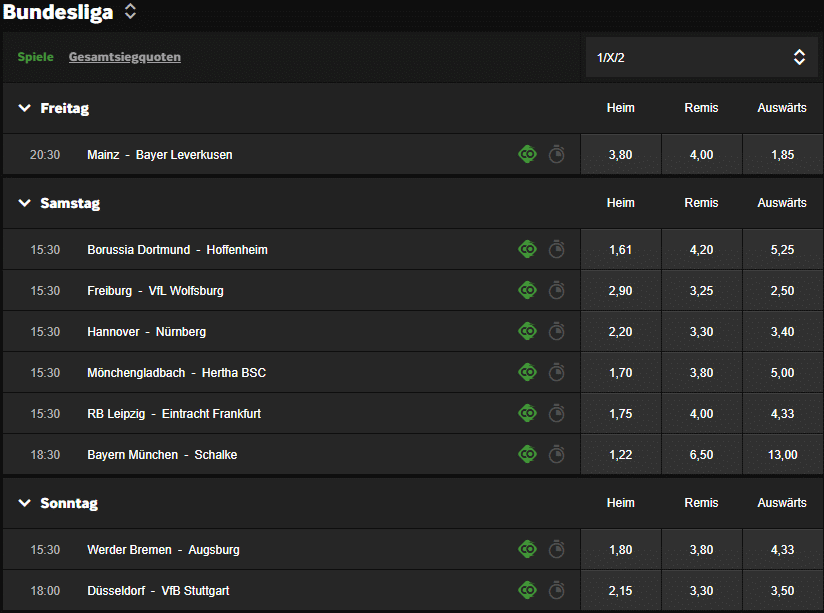824x613 pixels.
Task: Click stopwatch icon for Mainz - Bayer Leverkusen
Action: point(557,155)
